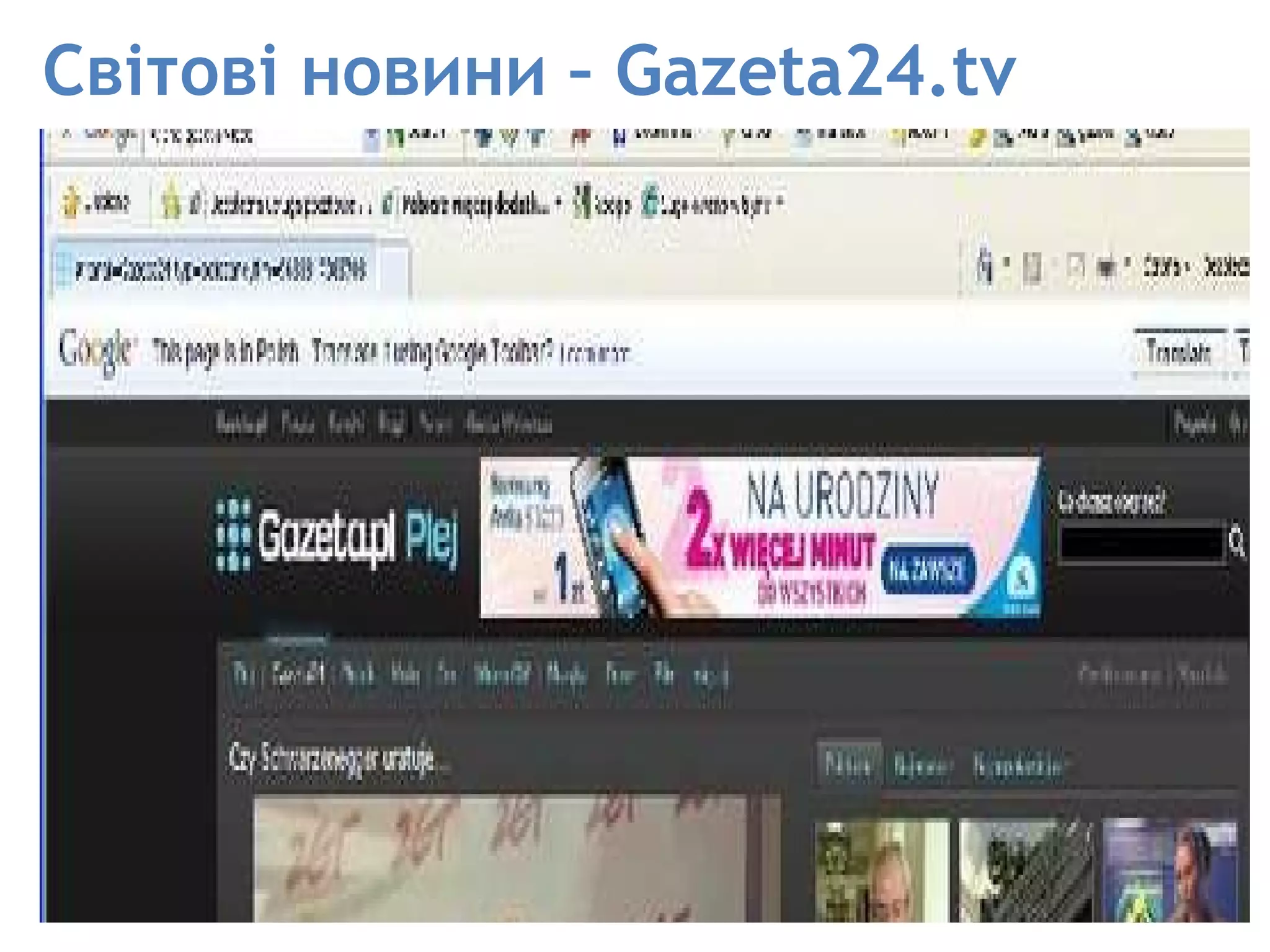The height and width of the screenshot is (952, 1270).
Task: Open the Czy Schwarzenegger uratuje headline
Action: (338, 759)
